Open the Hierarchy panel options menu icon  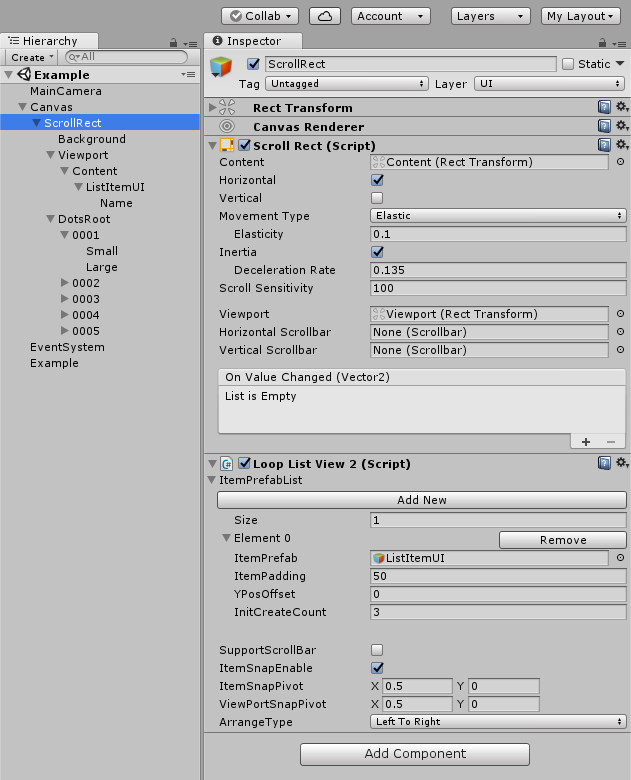[x=190, y=44]
